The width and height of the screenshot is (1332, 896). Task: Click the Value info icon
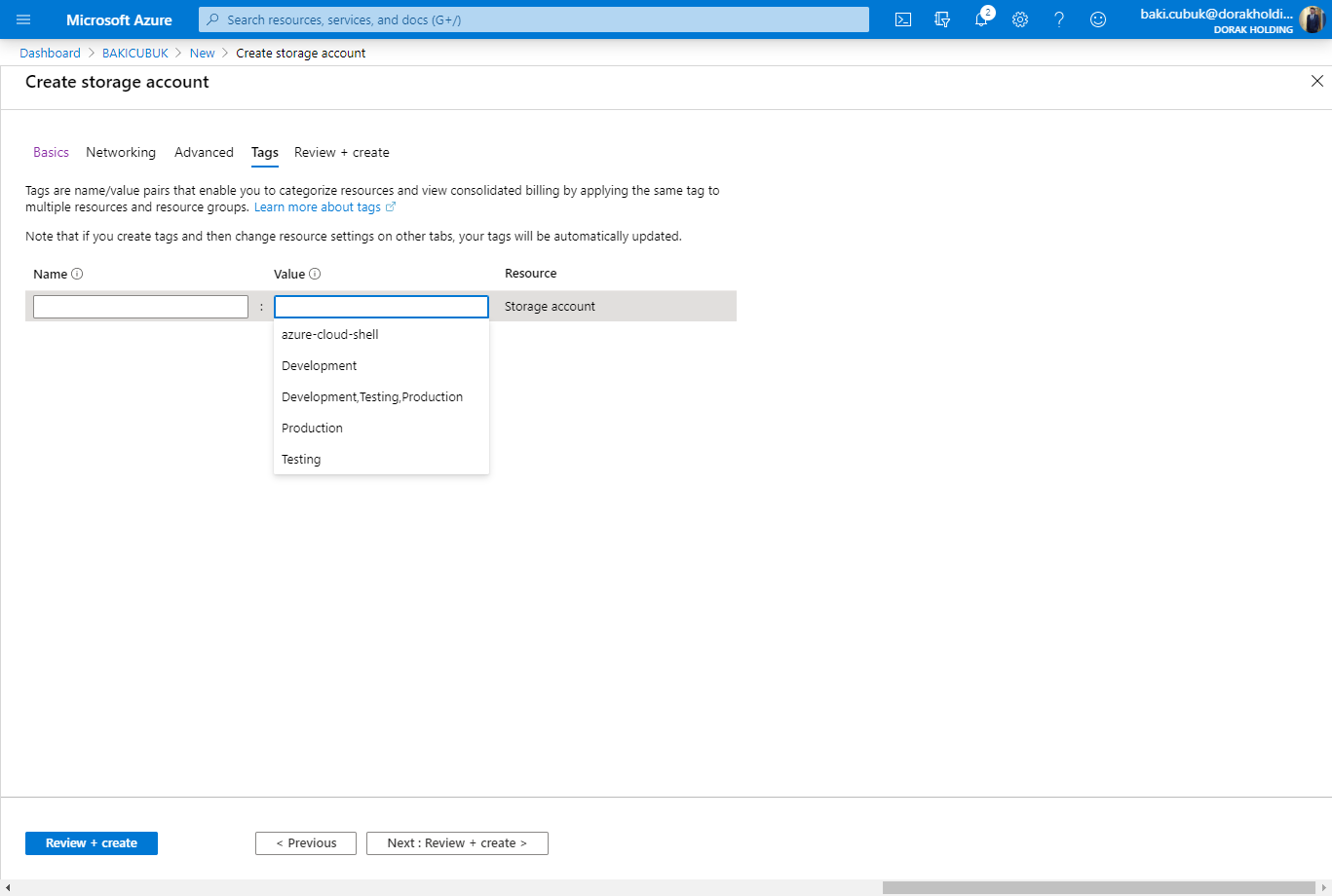[x=315, y=274]
